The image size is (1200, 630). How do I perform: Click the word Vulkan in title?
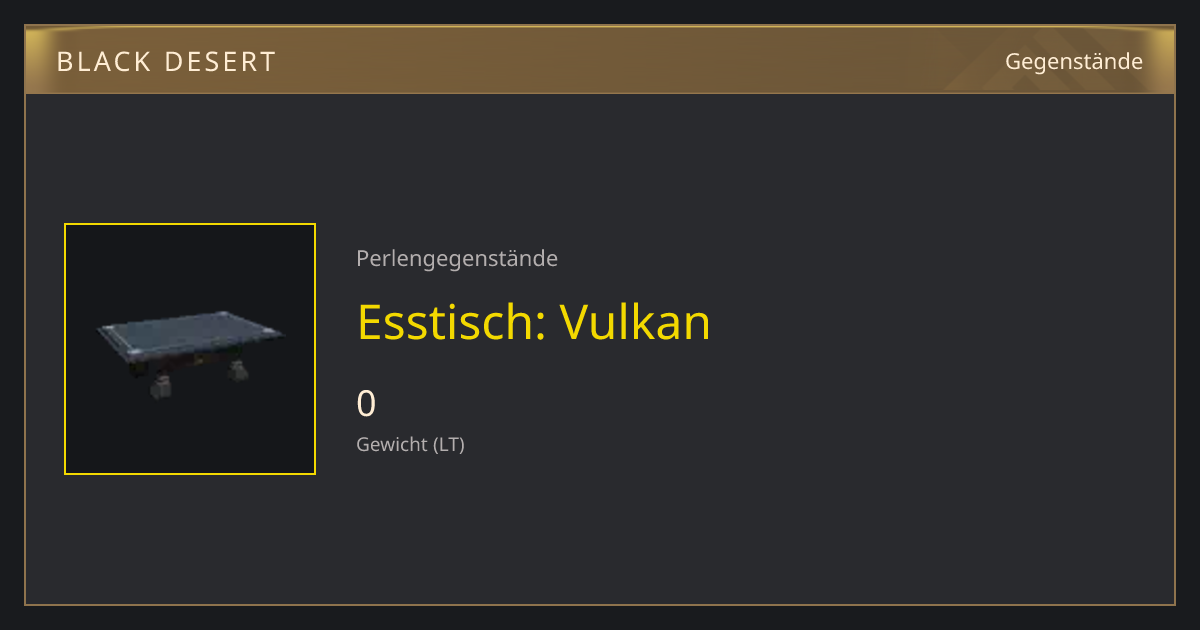(635, 322)
